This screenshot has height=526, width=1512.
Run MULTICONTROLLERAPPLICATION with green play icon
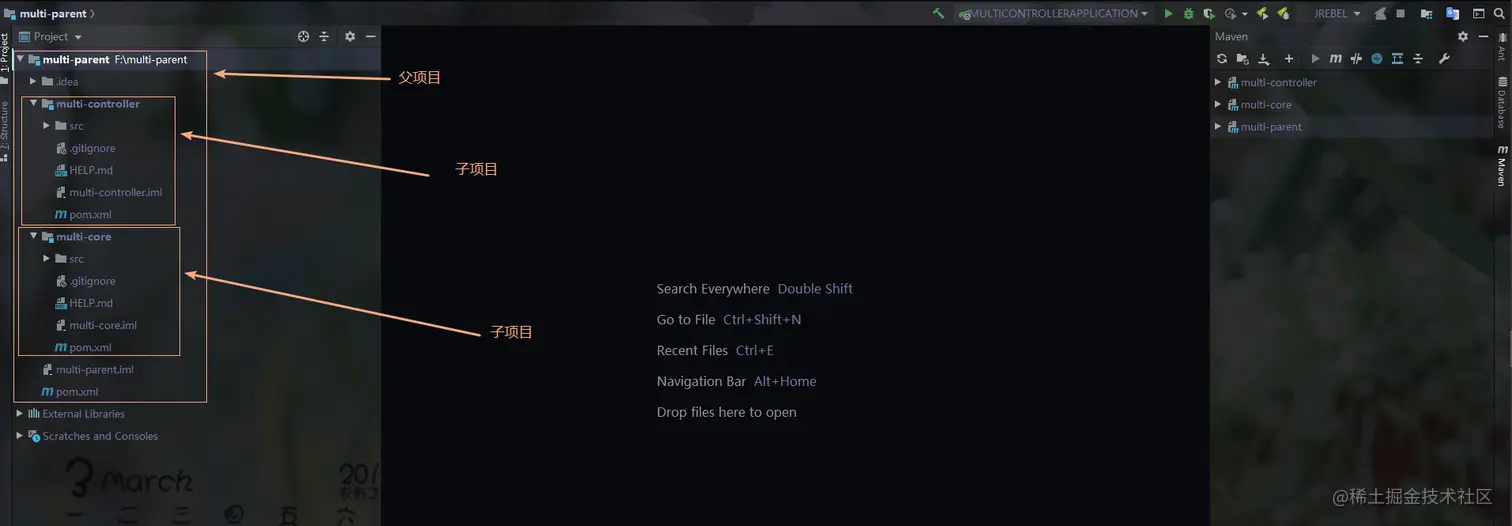point(1168,14)
